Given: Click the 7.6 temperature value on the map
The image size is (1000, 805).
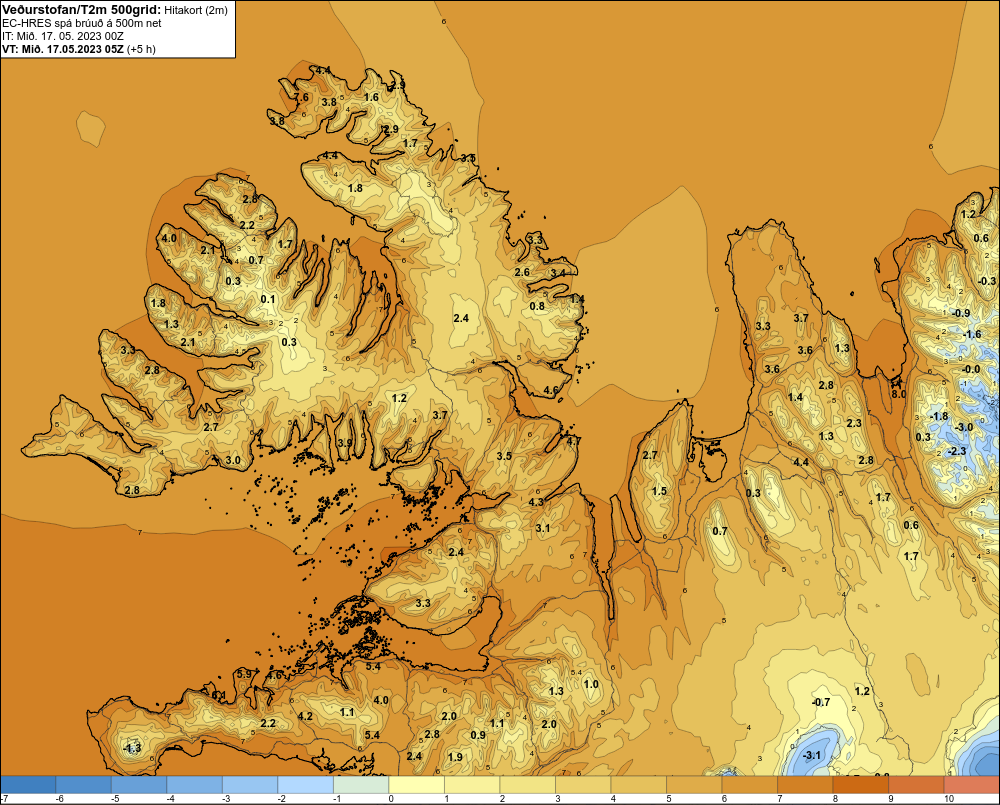Looking at the screenshot, I should pyautogui.click(x=301, y=97).
